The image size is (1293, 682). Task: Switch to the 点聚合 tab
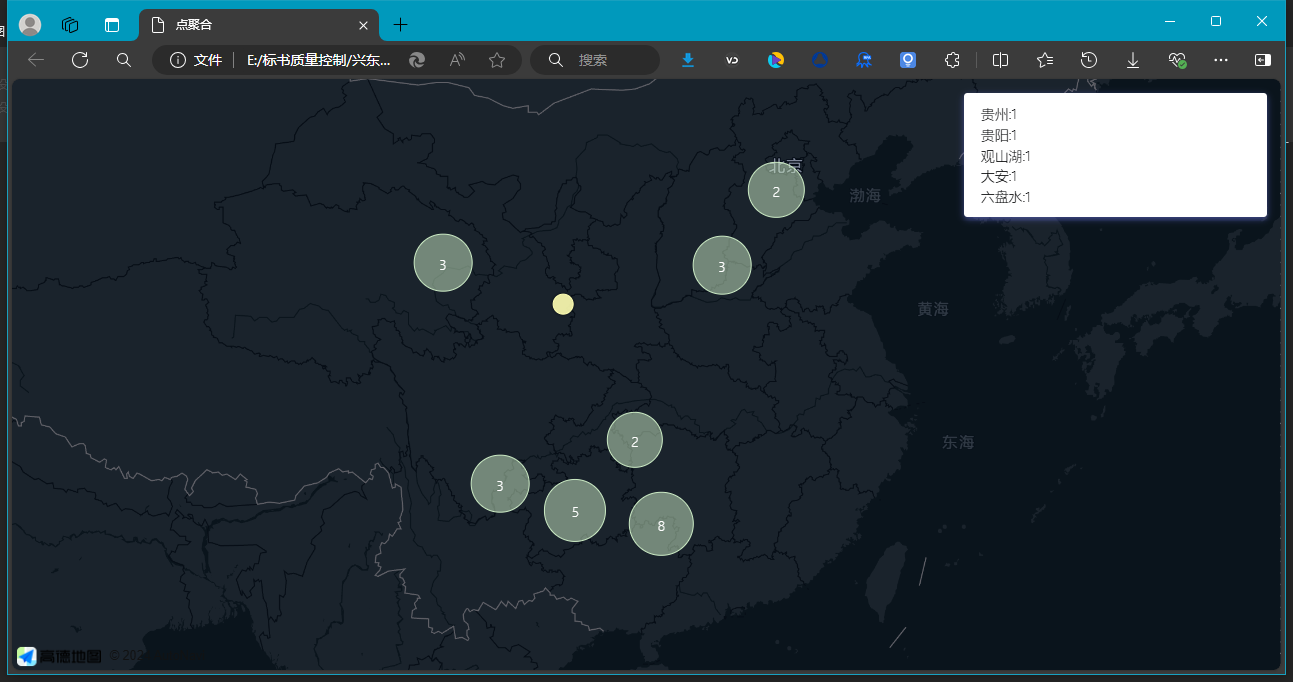pyautogui.click(x=250, y=25)
